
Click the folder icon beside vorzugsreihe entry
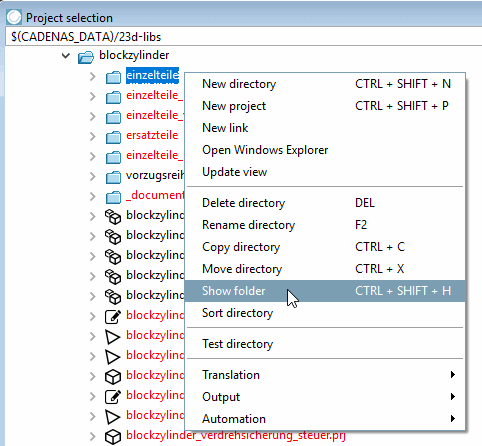(x=113, y=177)
